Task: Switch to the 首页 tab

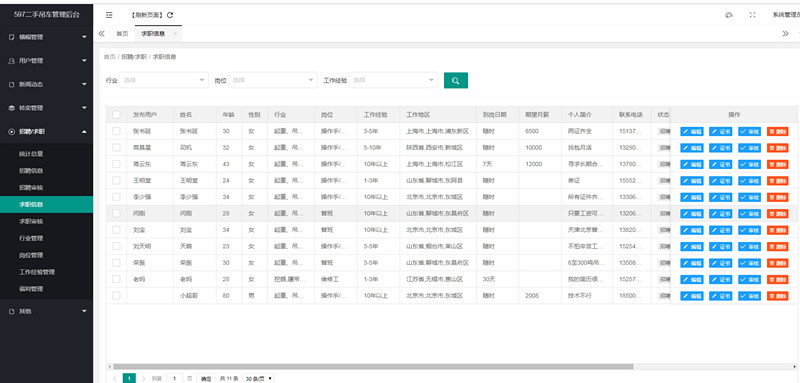Action: click(122, 34)
